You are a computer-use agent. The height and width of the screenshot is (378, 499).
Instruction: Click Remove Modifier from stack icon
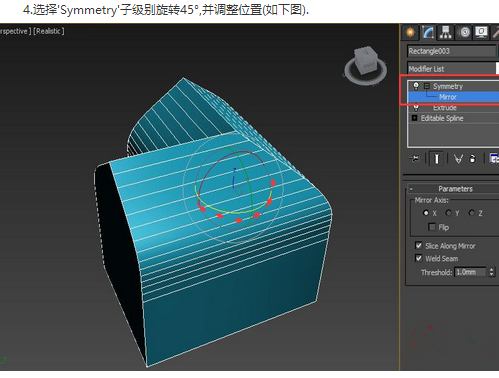tap(472, 159)
